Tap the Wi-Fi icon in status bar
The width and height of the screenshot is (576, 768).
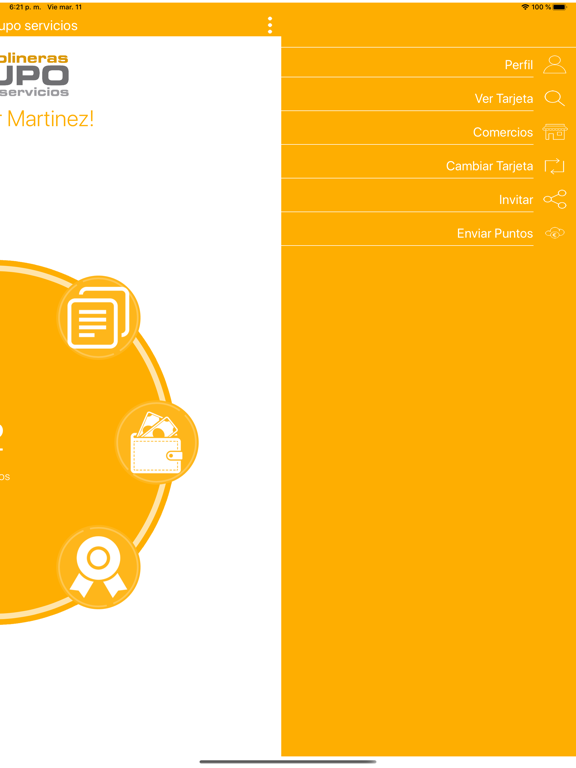[525, 7]
